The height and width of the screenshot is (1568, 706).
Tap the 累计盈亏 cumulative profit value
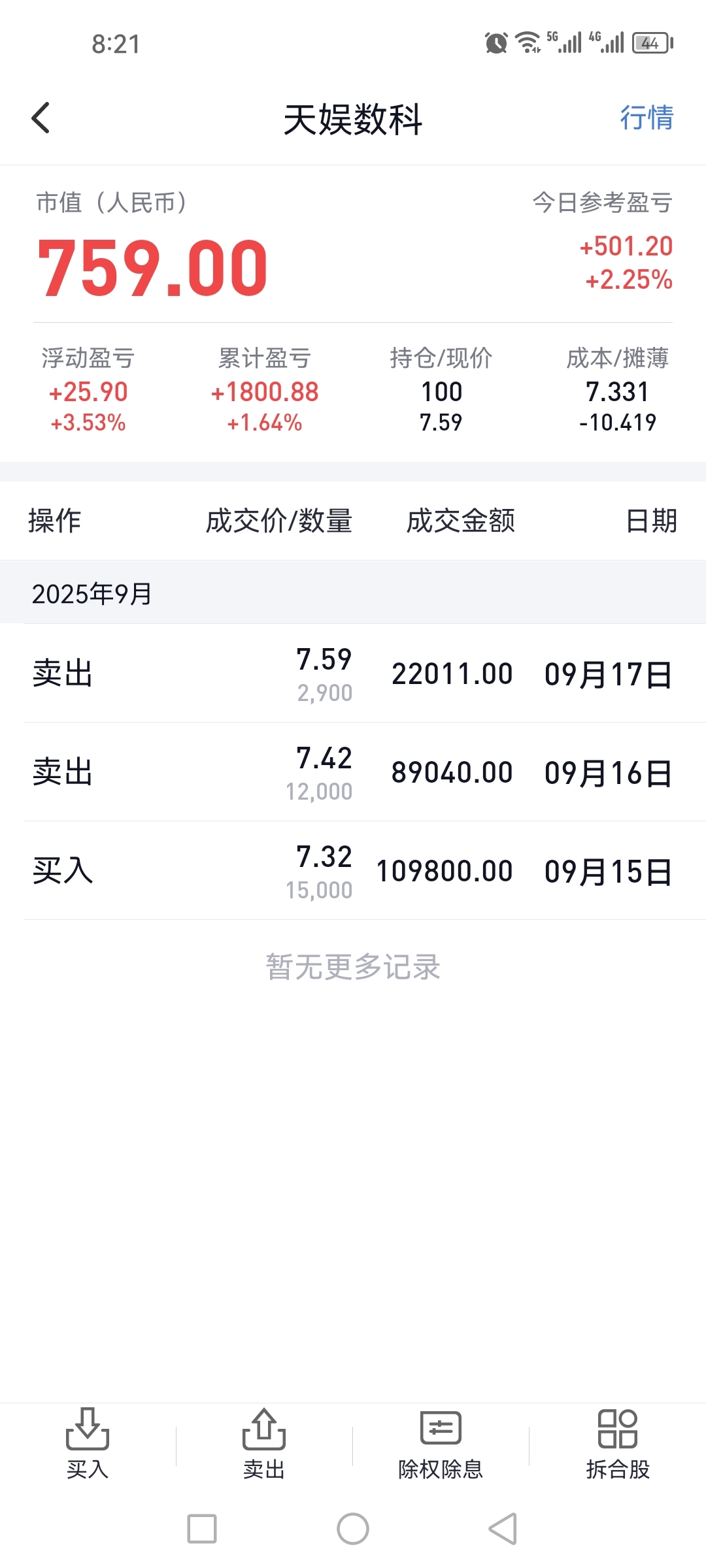point(265,392)
